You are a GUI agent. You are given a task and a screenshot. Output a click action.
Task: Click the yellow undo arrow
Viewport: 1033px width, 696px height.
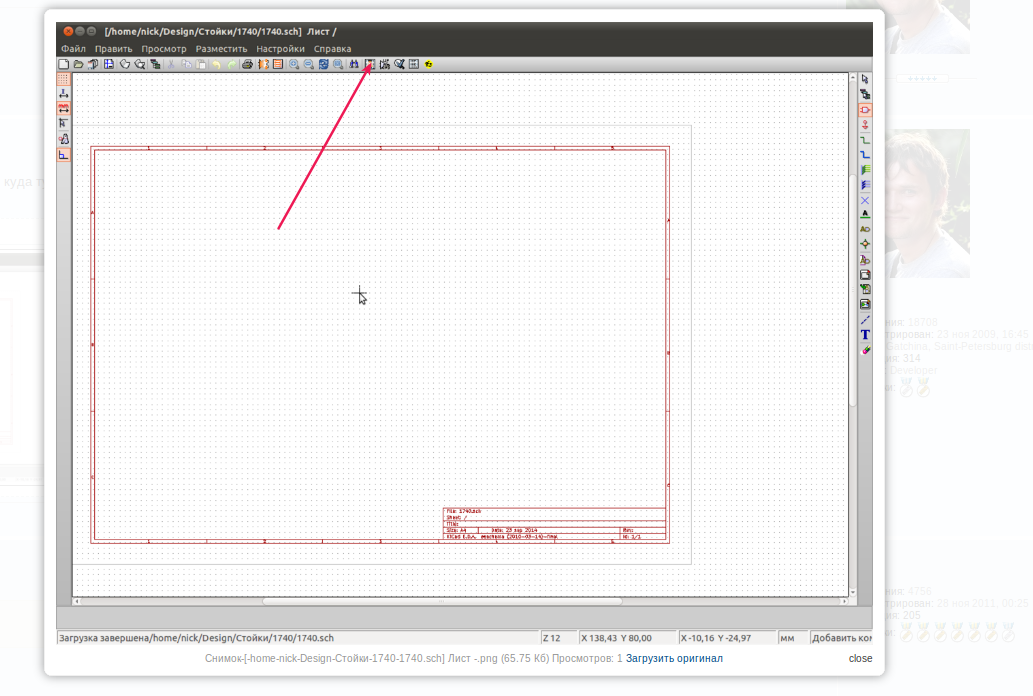tap(216, 64)
